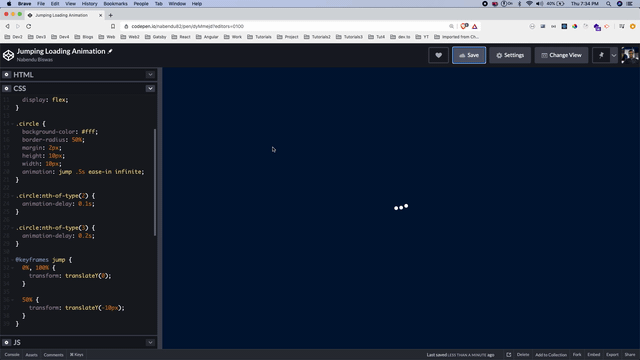Open the Assets panel
This screenshot has width=640, height=360.
click(31, 355)
